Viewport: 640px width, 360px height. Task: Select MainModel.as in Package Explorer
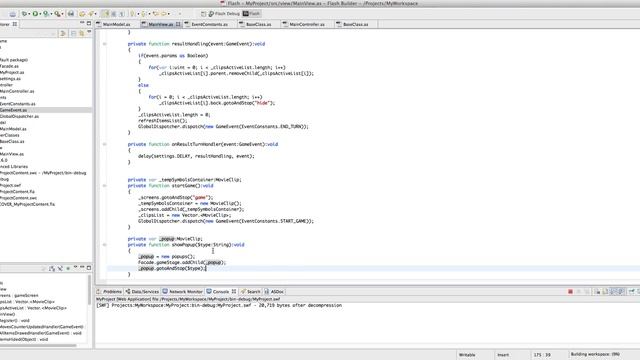(x=13, y=129)
